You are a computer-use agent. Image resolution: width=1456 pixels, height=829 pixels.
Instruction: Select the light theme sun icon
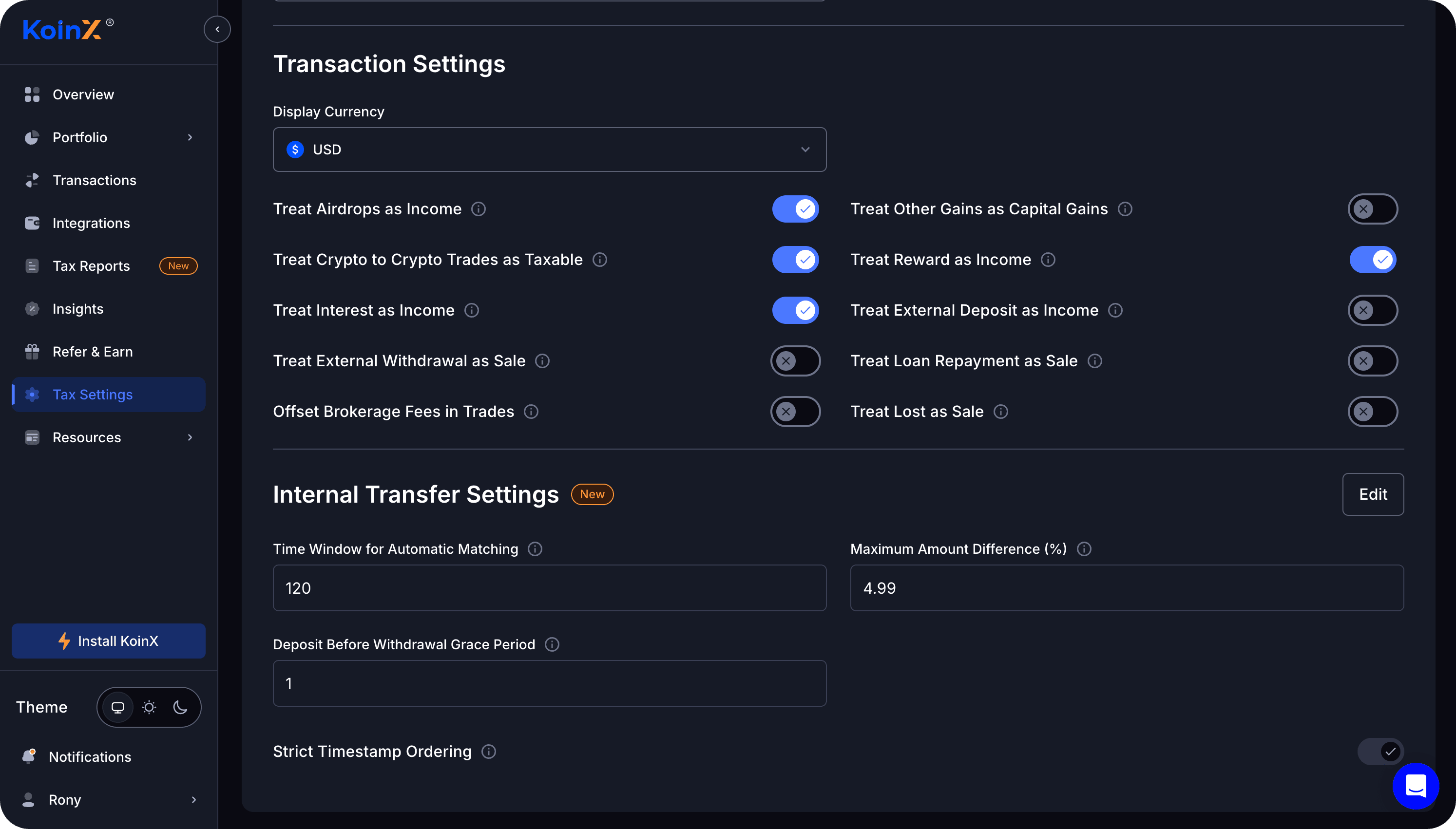click(149, 707)
